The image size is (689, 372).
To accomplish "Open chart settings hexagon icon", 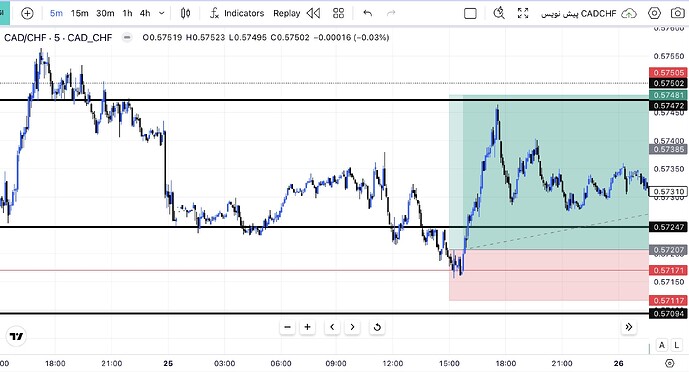I will pos(654,13).
